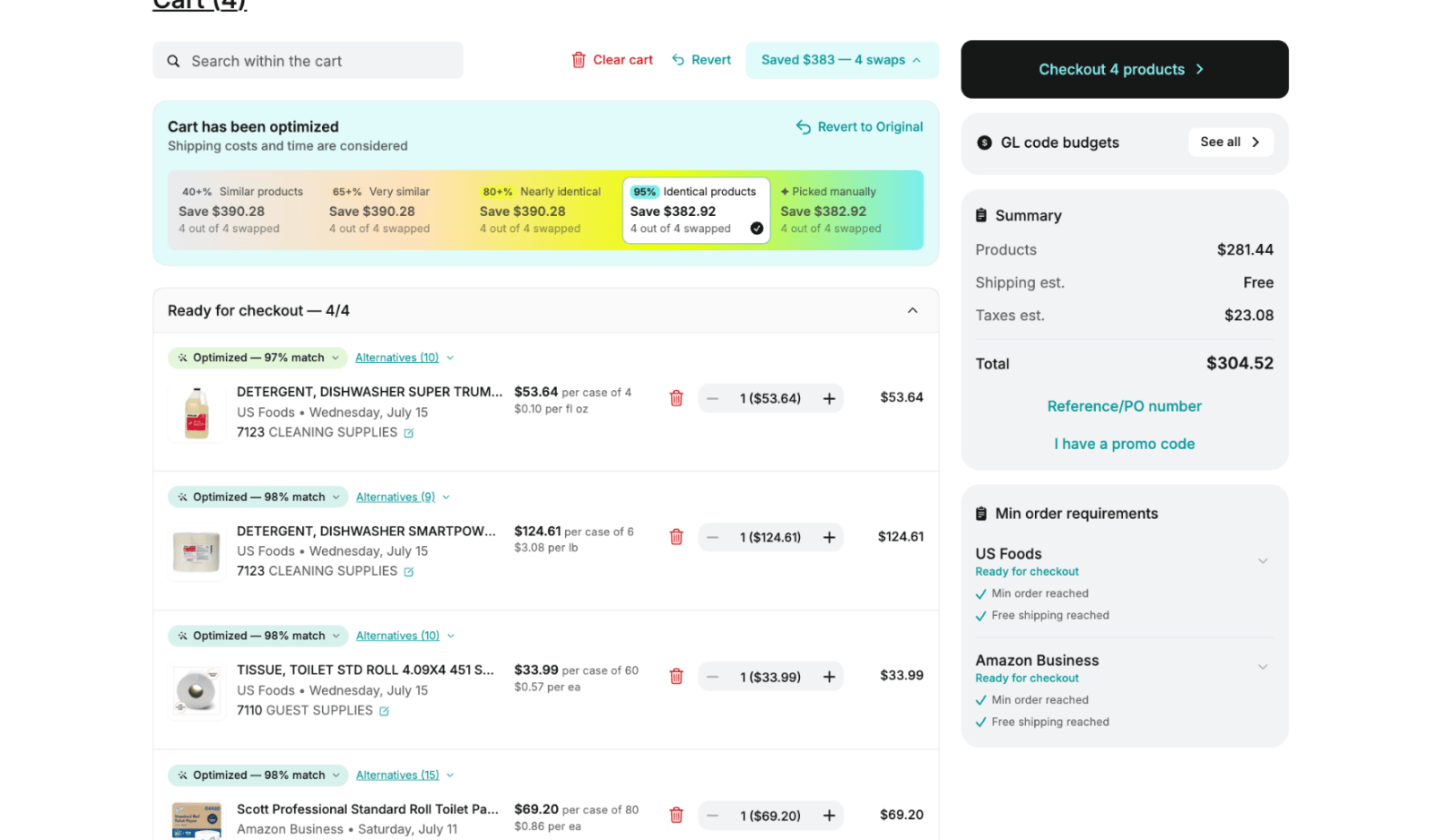
Task: Select the 65+% Very similar option
Action: pos(393,211)
